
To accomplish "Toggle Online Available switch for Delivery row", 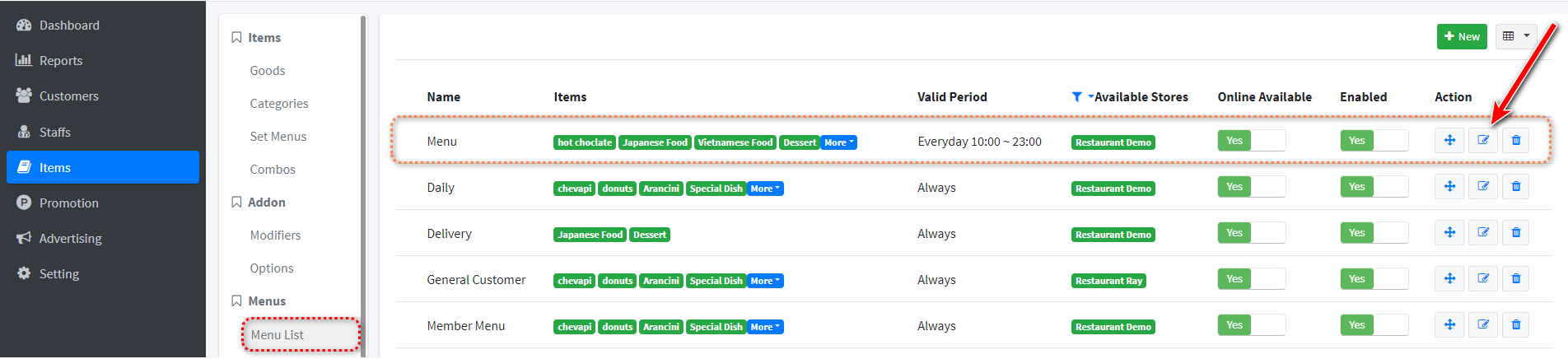I will (1251, 233).
